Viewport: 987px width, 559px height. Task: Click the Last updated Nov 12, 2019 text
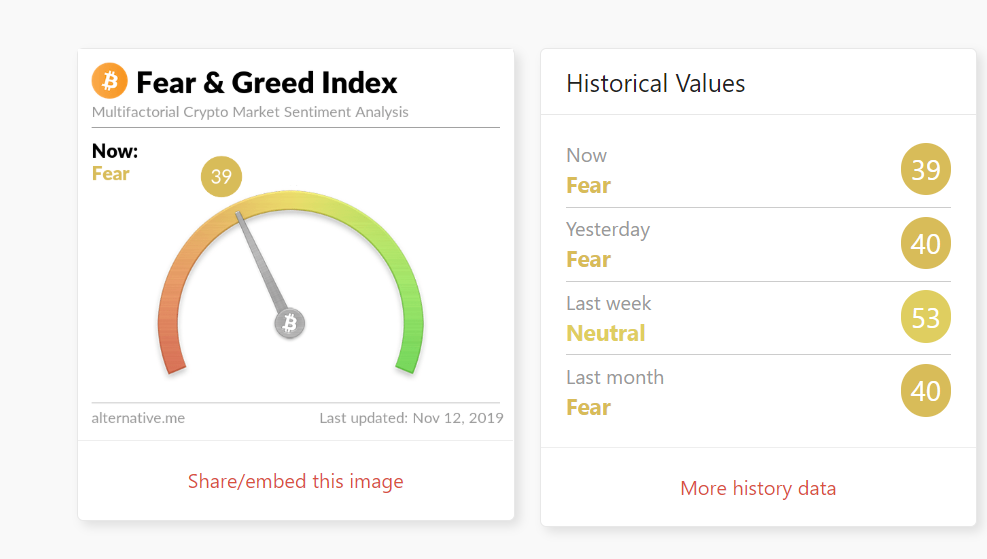tap(411, 418)
